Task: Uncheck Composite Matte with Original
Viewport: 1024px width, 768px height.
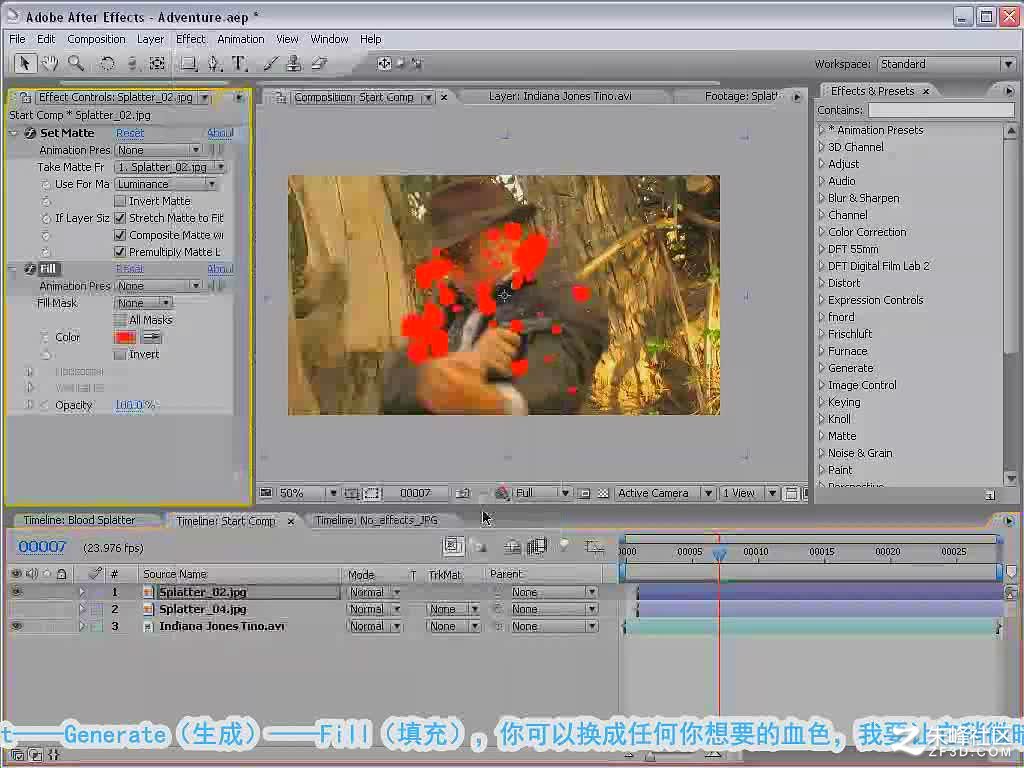Action: pyautogui.click(x=120, y=235)
